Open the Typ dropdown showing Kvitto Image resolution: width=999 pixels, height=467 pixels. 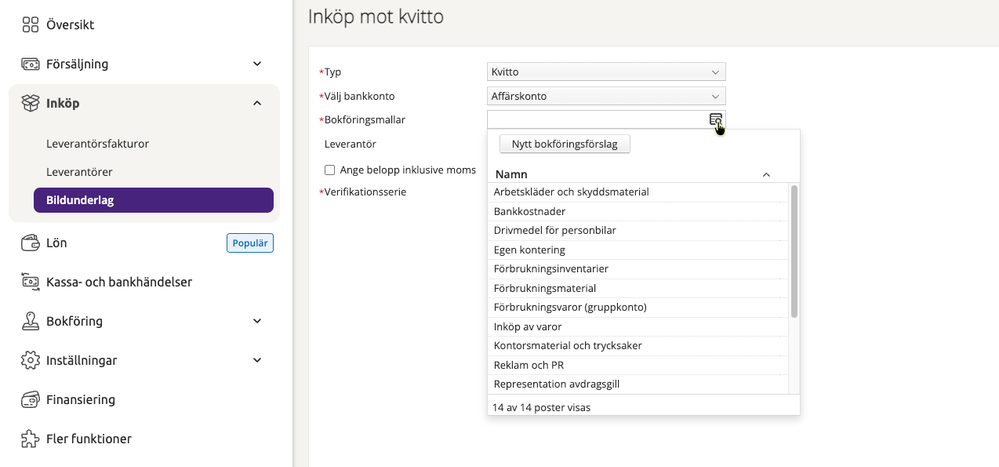click(606, 72)
